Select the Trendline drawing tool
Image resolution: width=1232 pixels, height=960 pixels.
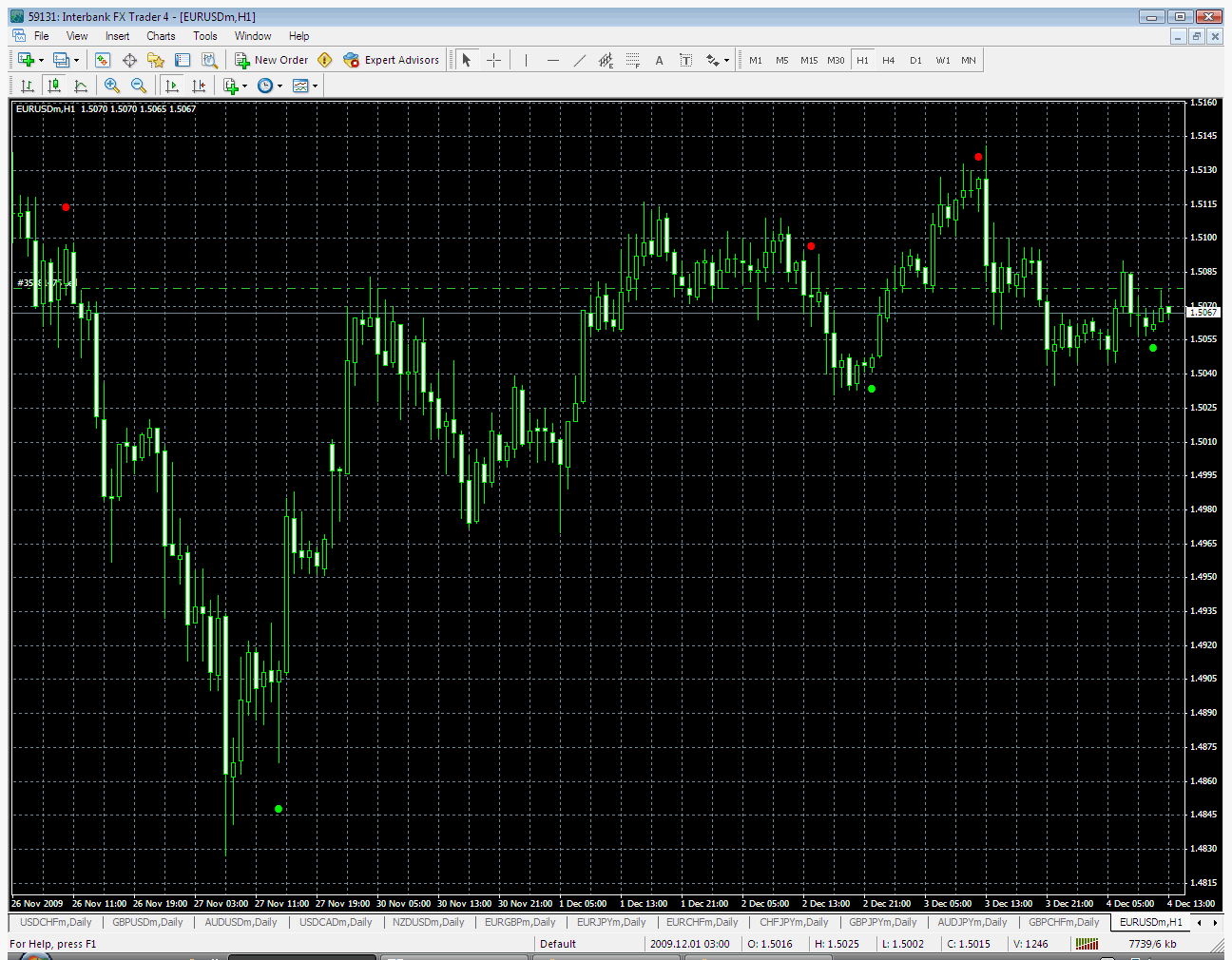point(579,60)
